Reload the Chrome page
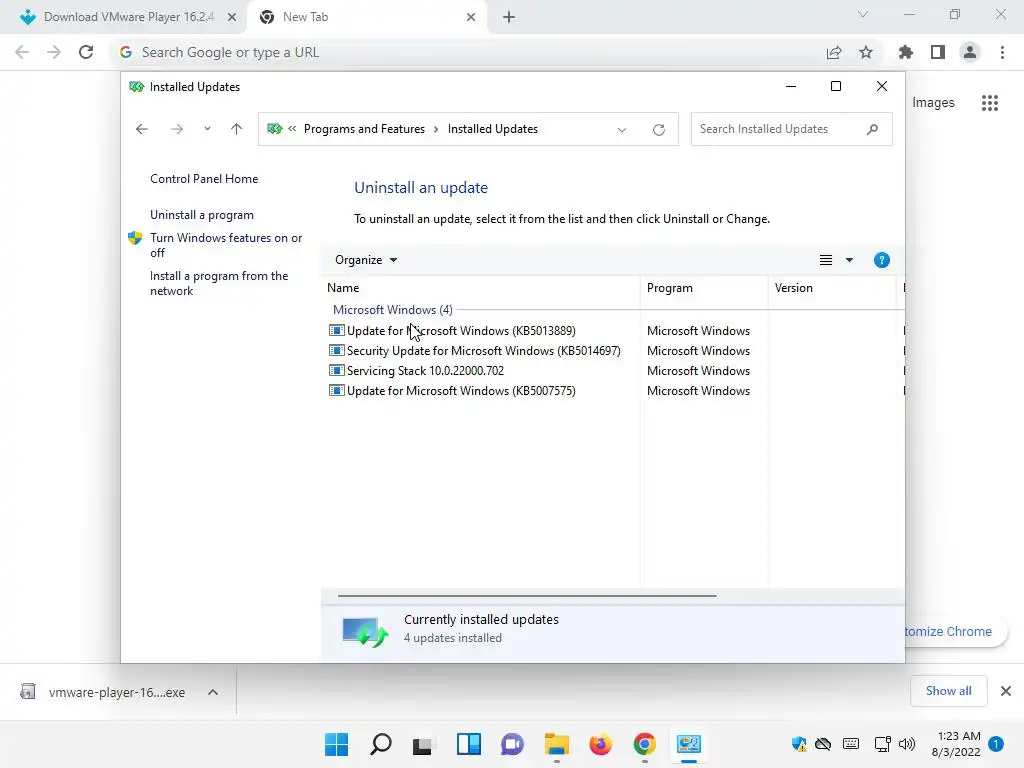 (x=86, y=52)
